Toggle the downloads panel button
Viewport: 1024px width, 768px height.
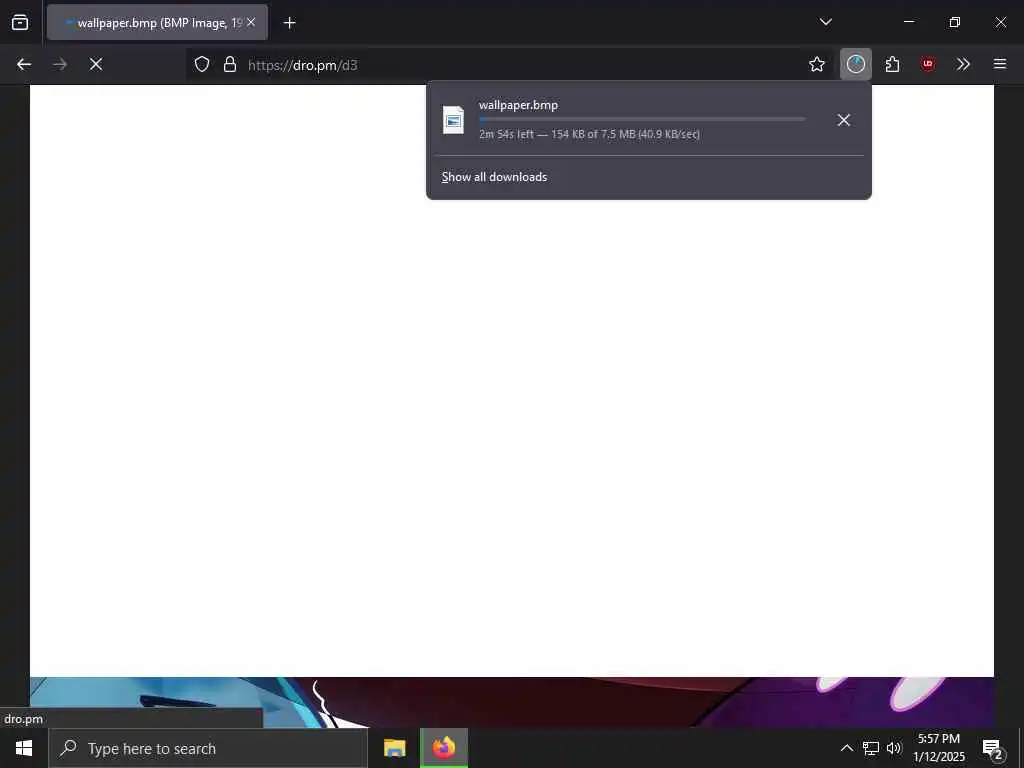click(856, 64)
